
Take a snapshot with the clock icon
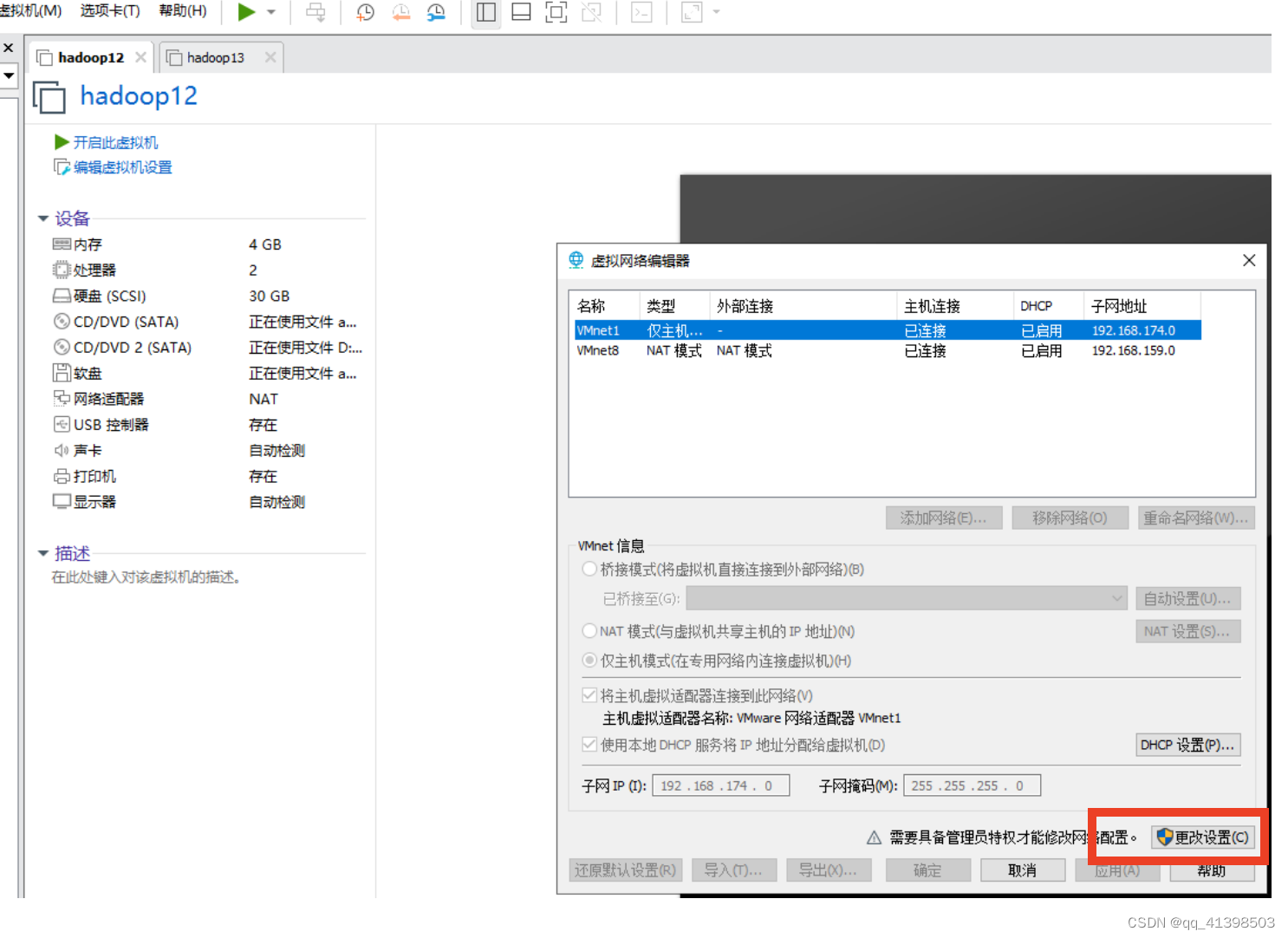click(366, 12)
